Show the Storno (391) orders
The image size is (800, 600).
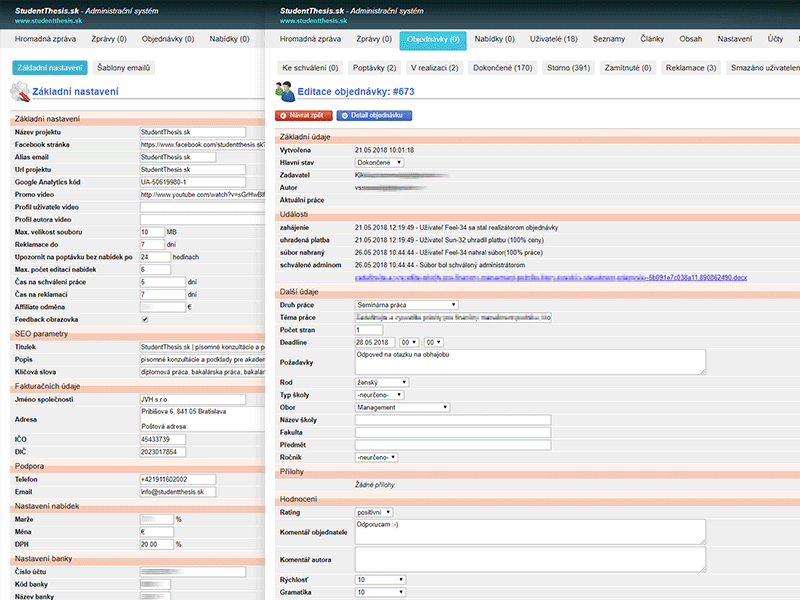(568, 68)
